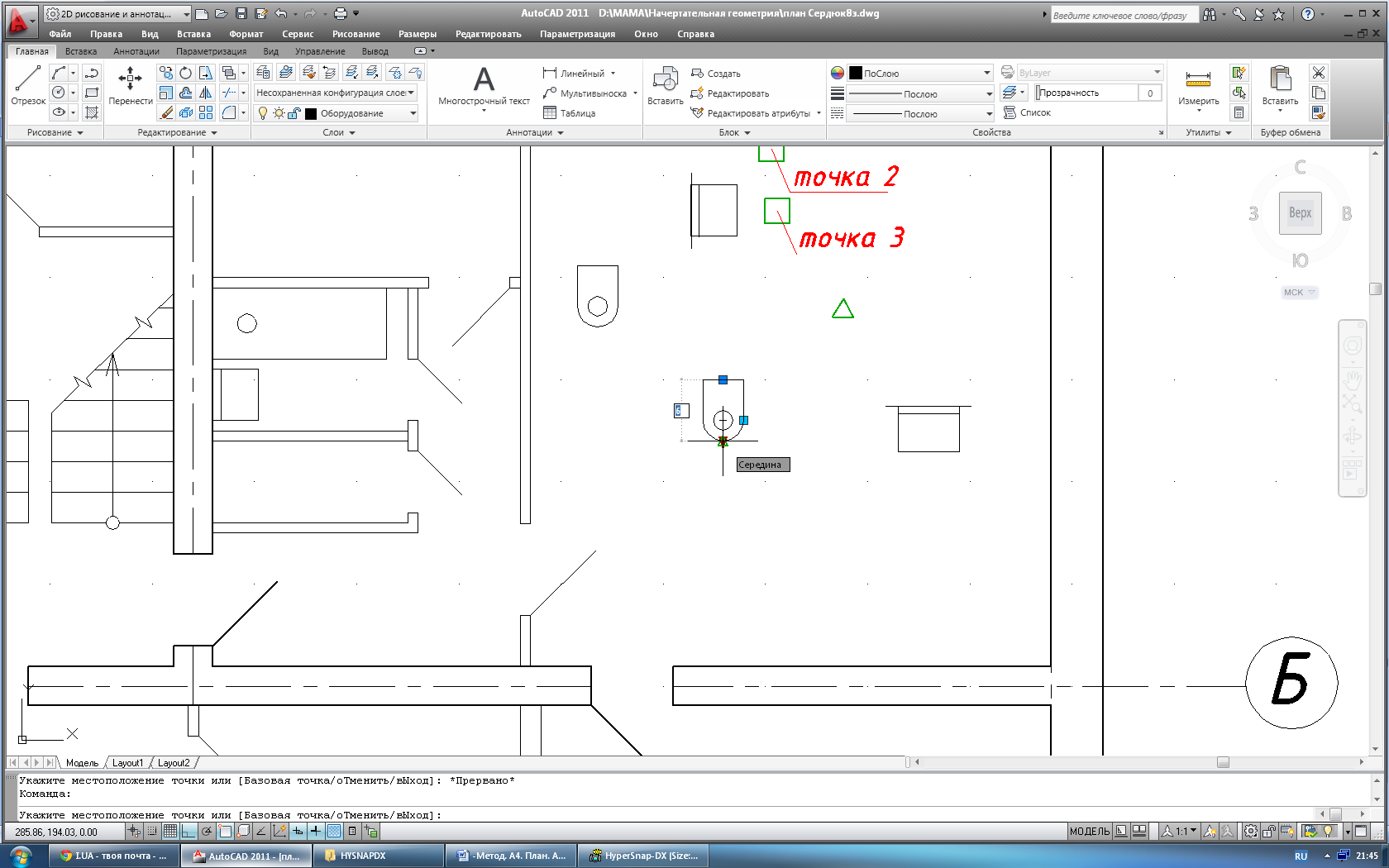Screen dimensions: 1389x868
Task: Toggle Dynamic Input in status bar
Action: pyautogui.click(x=298, y=831)
